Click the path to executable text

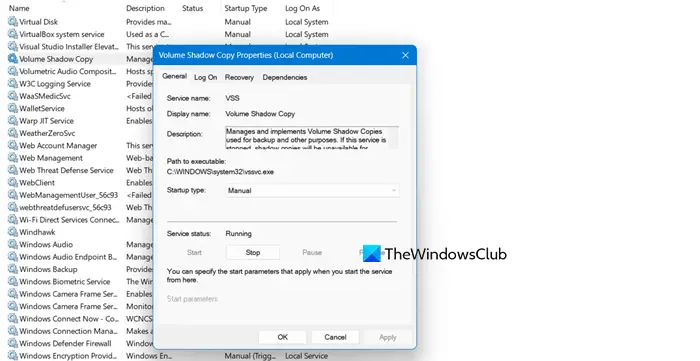220,172
